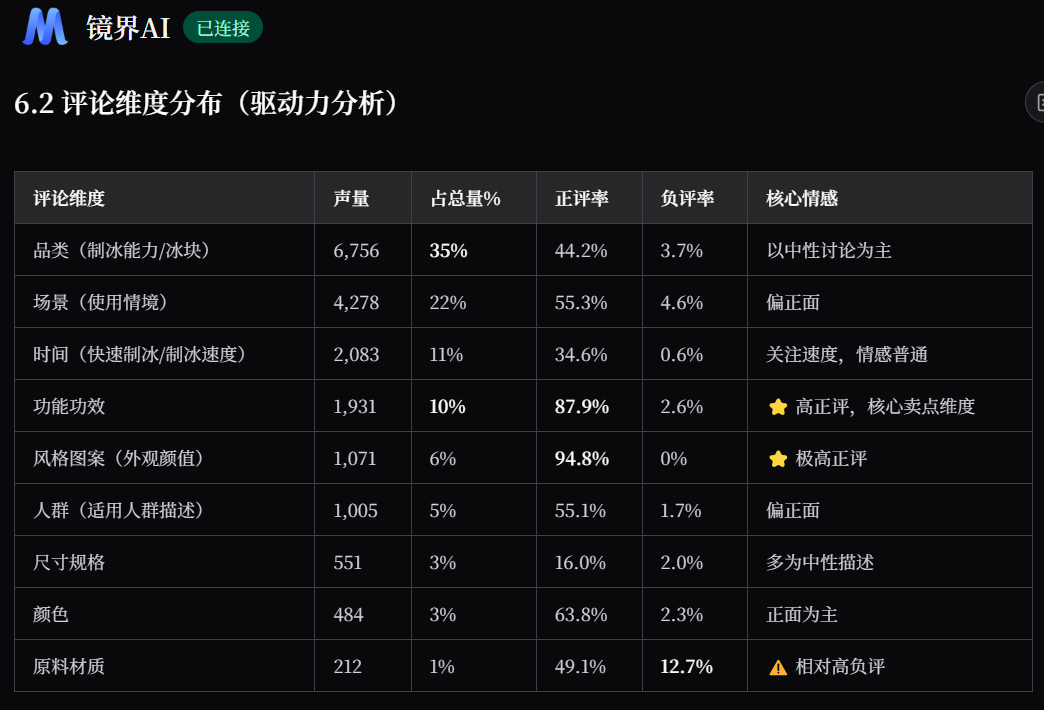Click the 占总量% column header
The image size is (1044, 710).
click(465, 198)
